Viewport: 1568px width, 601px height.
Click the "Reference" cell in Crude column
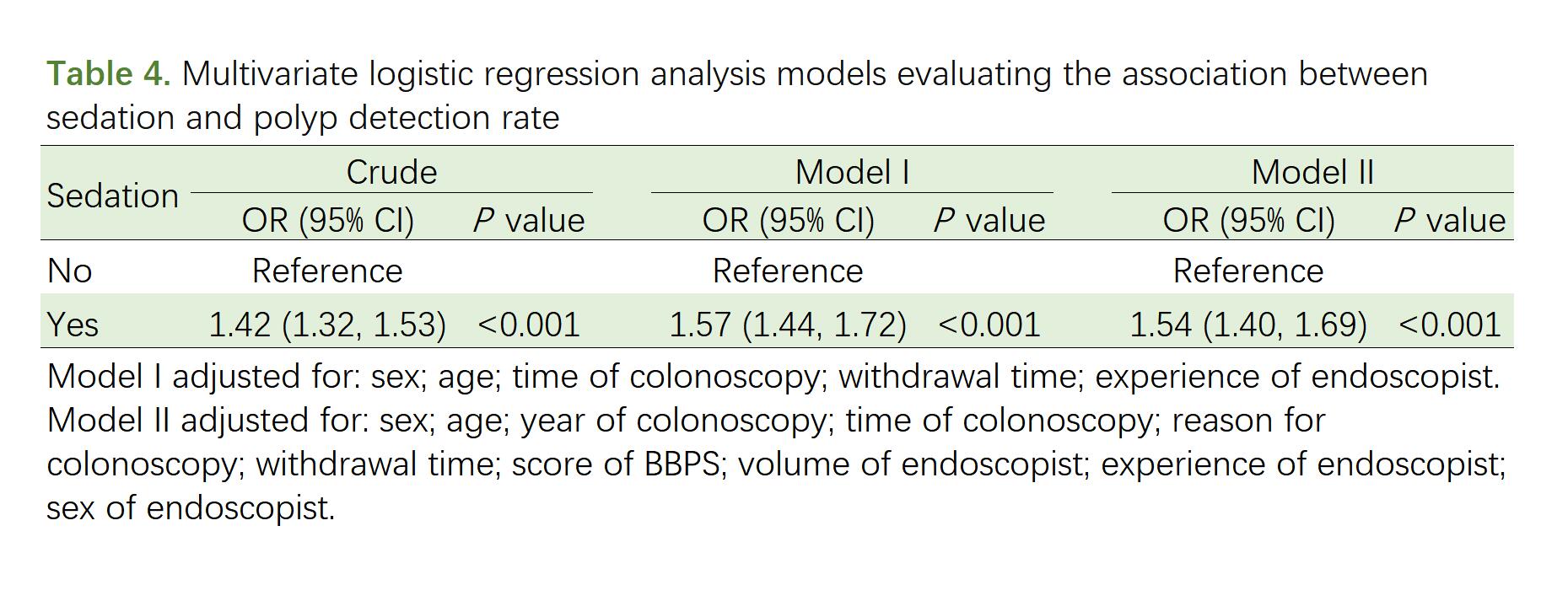tap(327, 271)
